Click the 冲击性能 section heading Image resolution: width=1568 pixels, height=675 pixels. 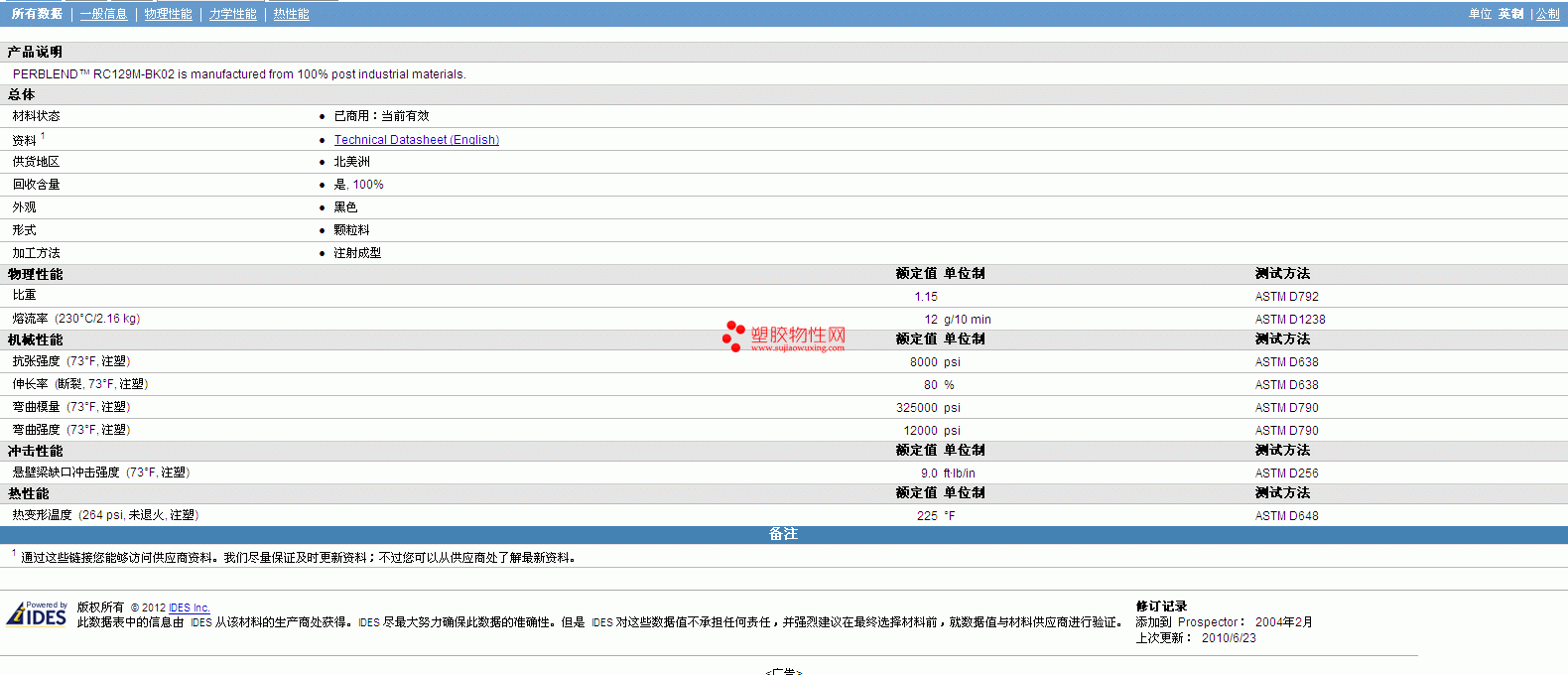point(36,451)
